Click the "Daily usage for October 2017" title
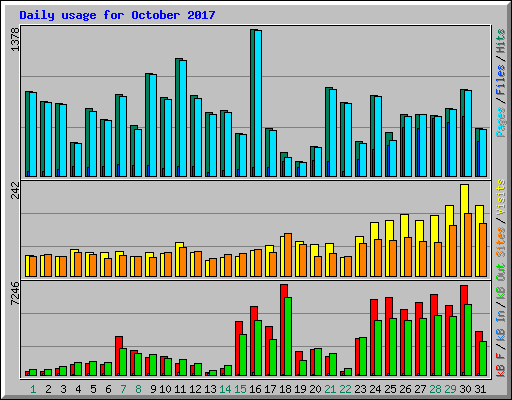The height and width of the screenshot is (400, 512). [x=117, y=15]
